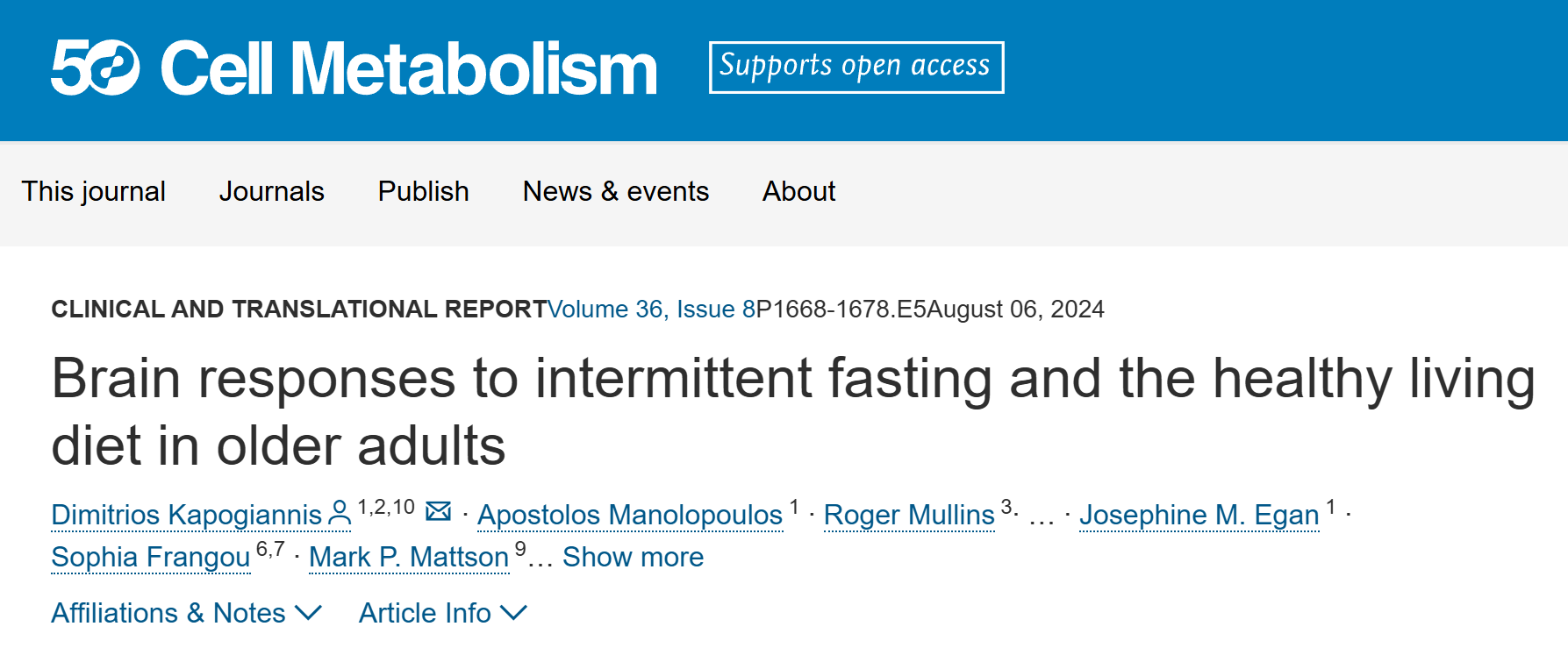View author Sophia Frangou's details
The height and width of the screenshot is (655, 1568).
(151, 557)
